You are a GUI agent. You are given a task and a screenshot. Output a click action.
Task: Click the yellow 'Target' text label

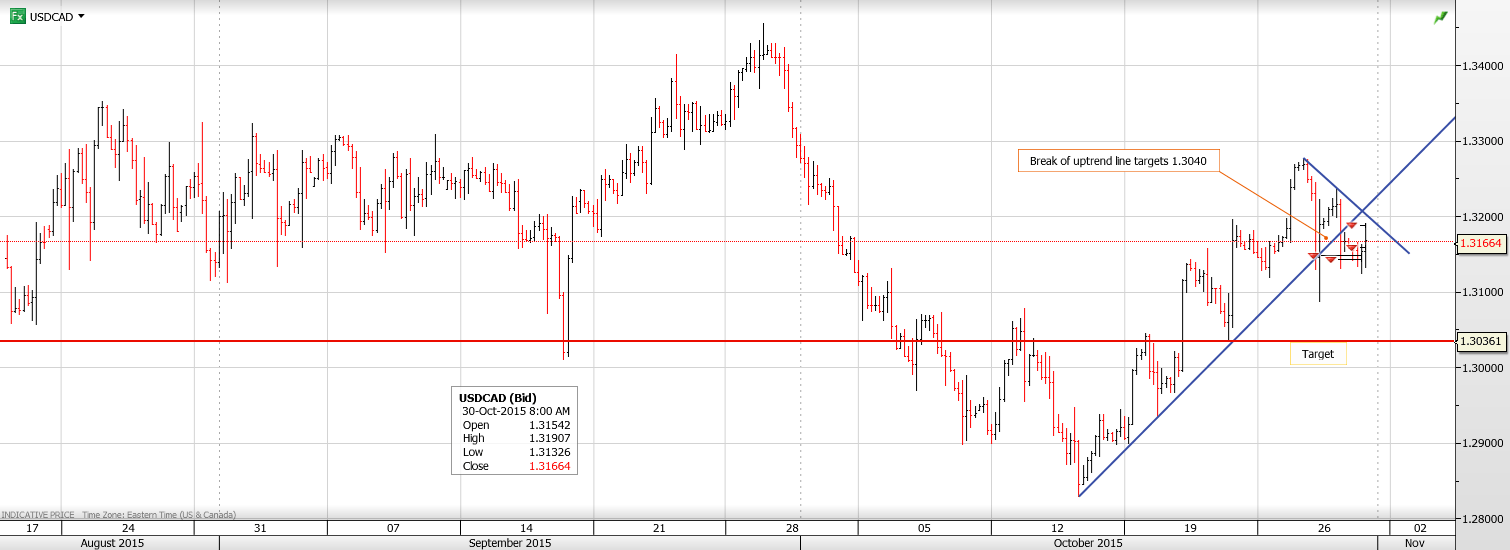pos(1318,354)
